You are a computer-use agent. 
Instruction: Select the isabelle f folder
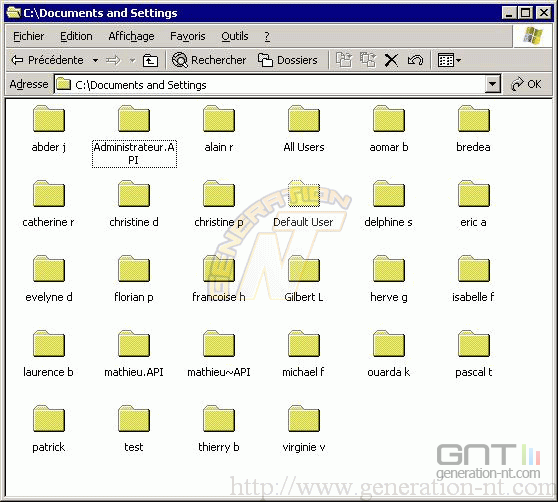[474, 279]
